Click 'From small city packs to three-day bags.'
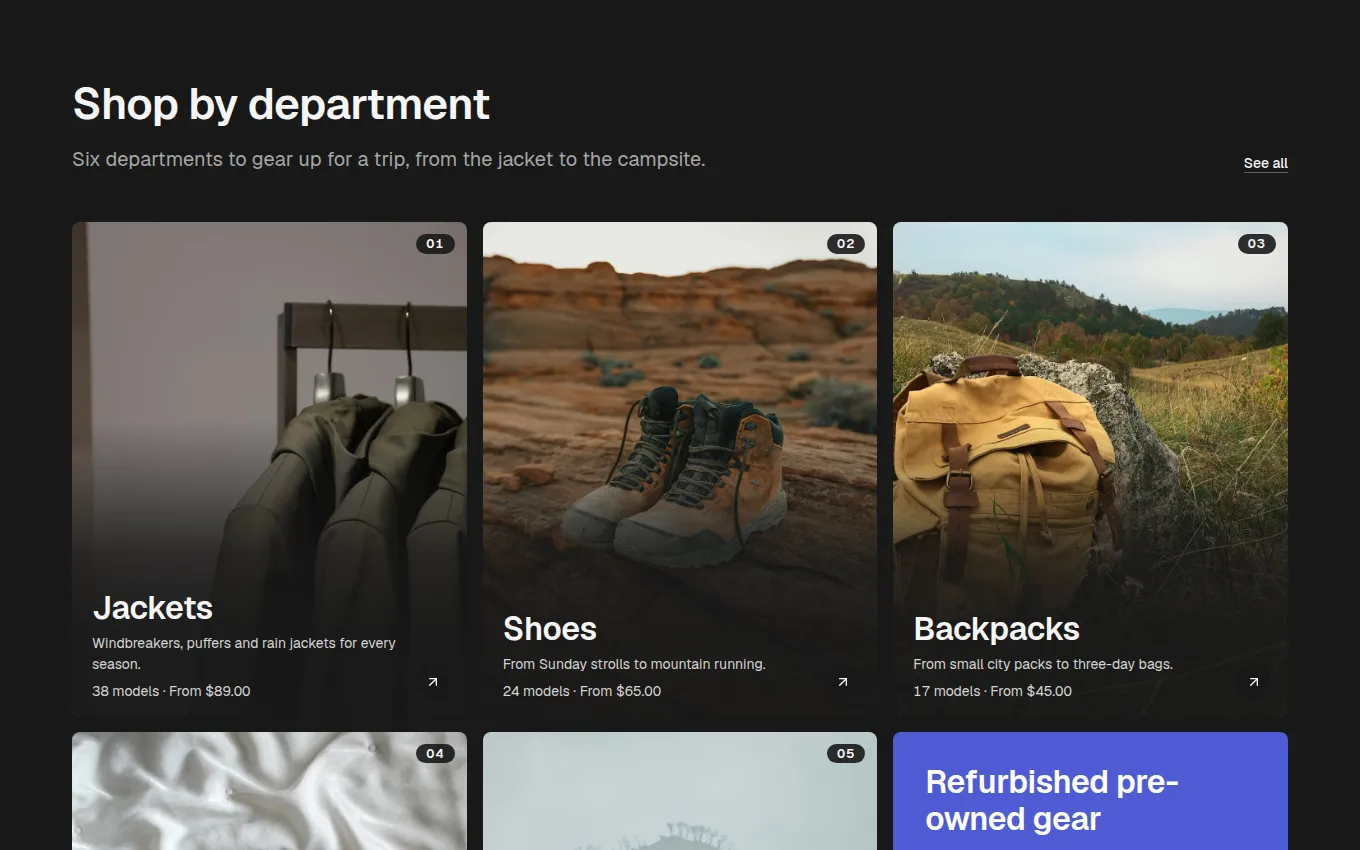 pos(1043,664)
